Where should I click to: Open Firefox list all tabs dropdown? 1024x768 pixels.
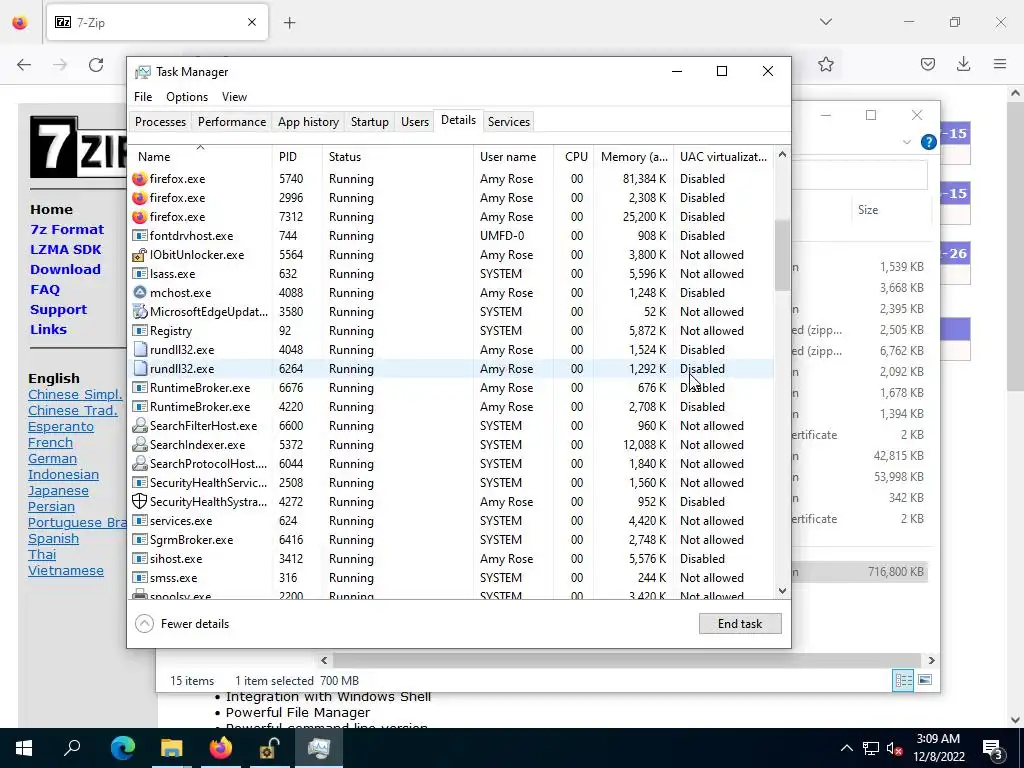point(825,22)
